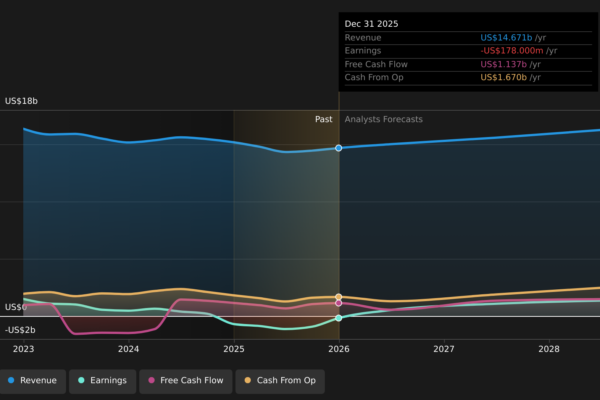The image size is (600, 400).
Task: Click the blue Revenue legend dot
Action: pyautogui.click(x=11, y=380)
